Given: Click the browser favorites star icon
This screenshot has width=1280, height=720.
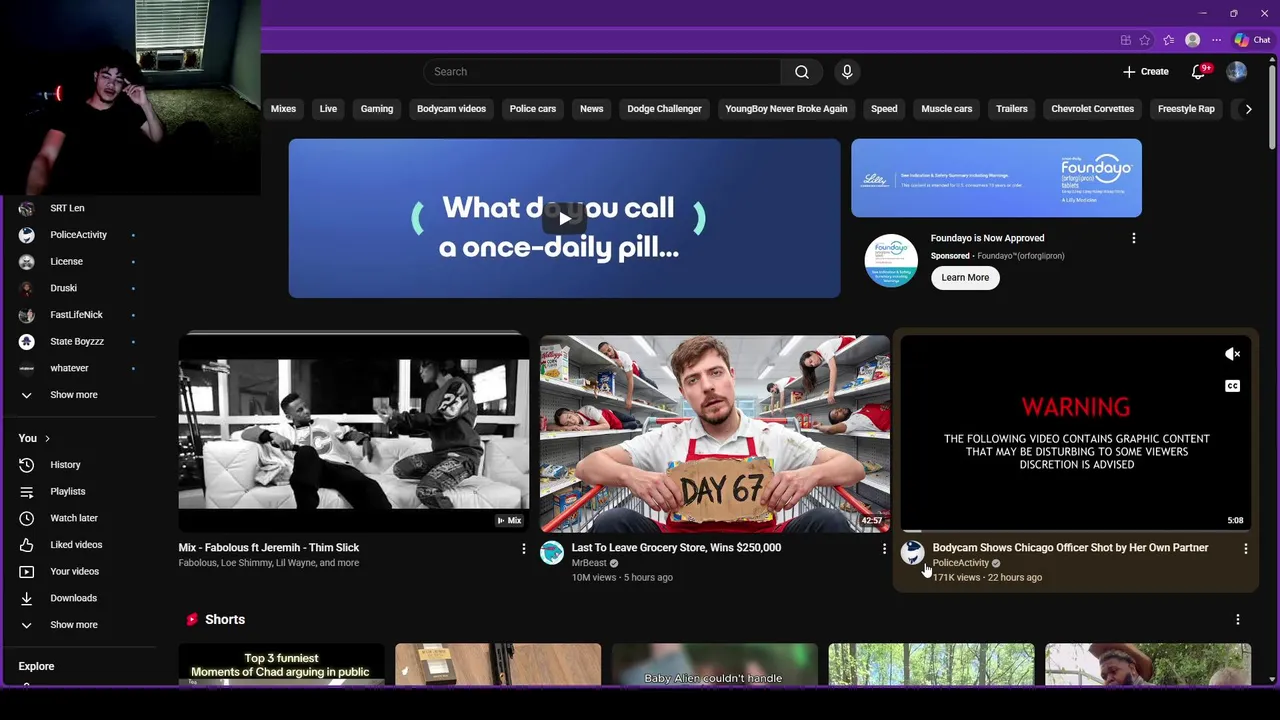Looking at the screenshot, I should coord(1145,40).
